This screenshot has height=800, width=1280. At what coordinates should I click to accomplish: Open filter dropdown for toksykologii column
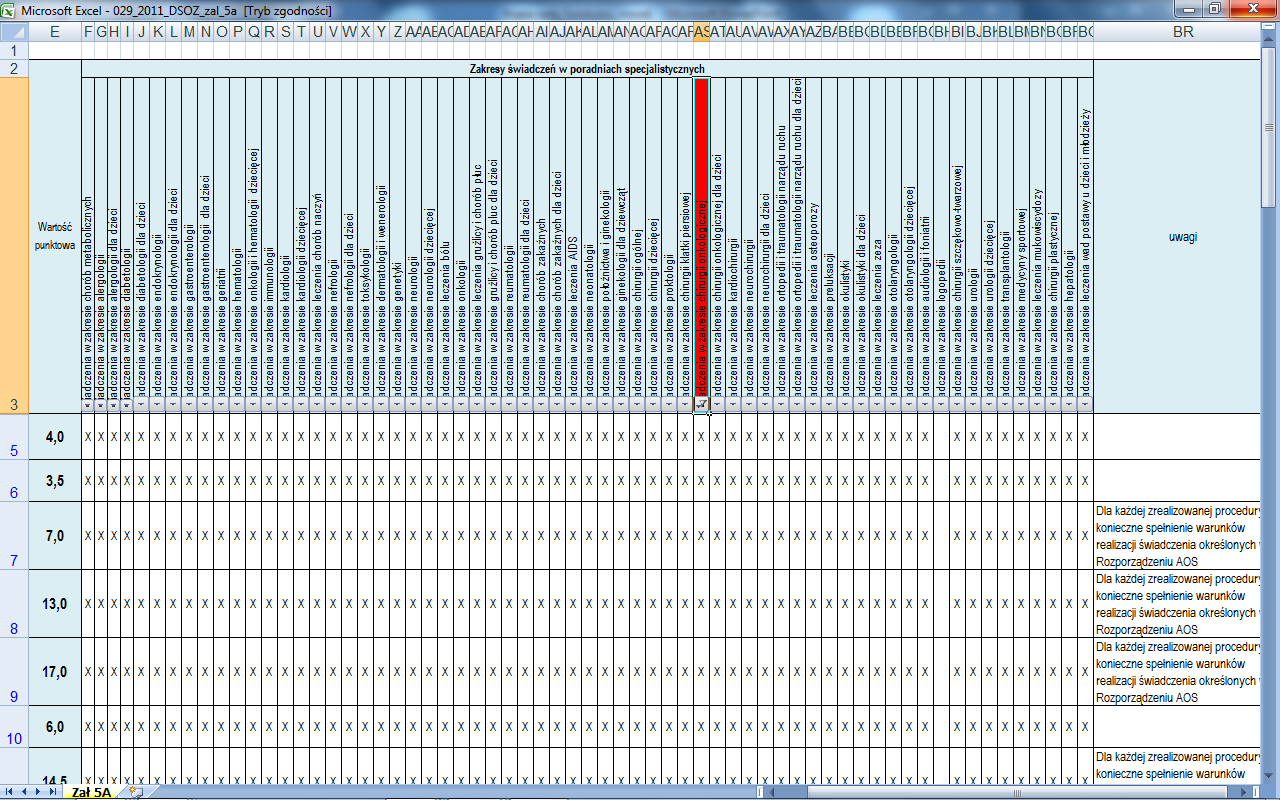tap(365, 404)
